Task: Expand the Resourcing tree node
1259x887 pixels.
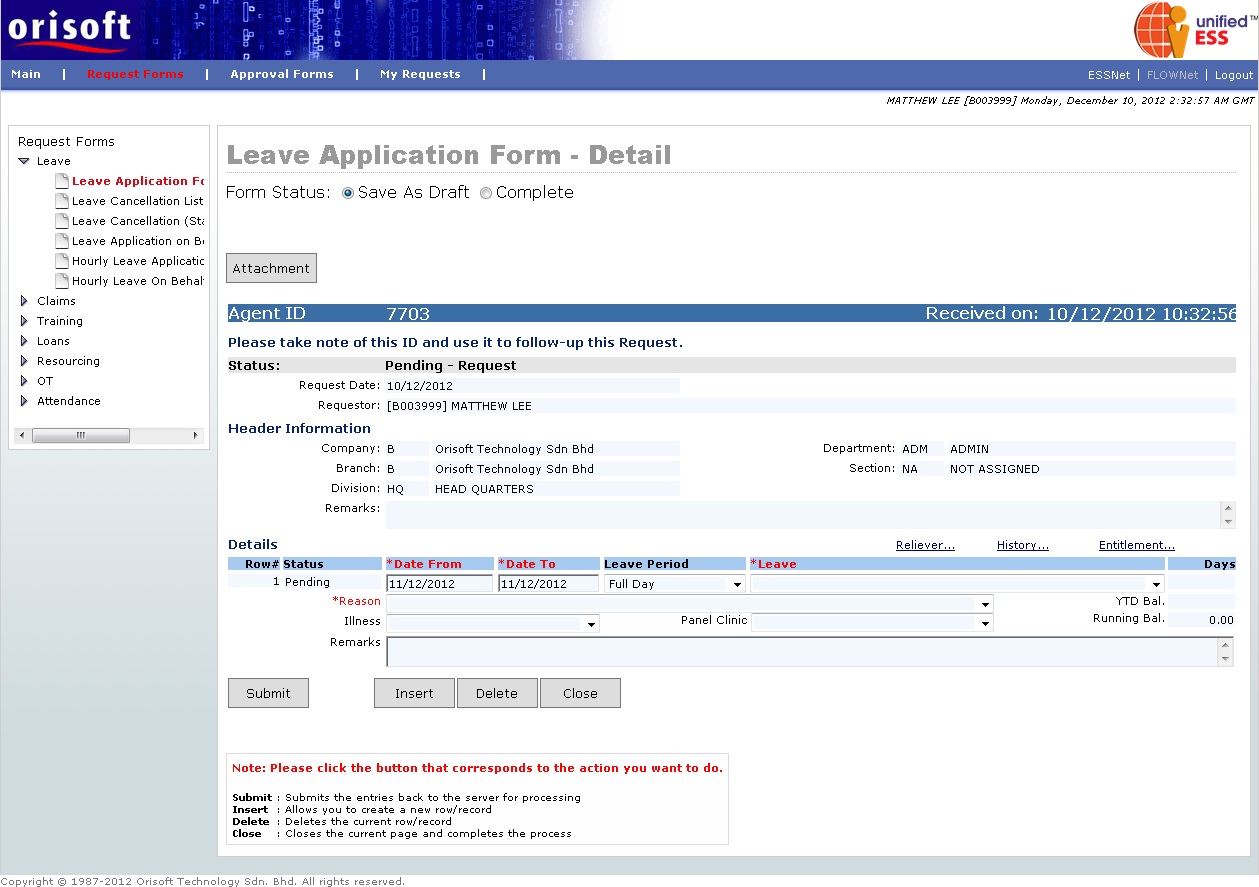Action: tap(24, 361)
